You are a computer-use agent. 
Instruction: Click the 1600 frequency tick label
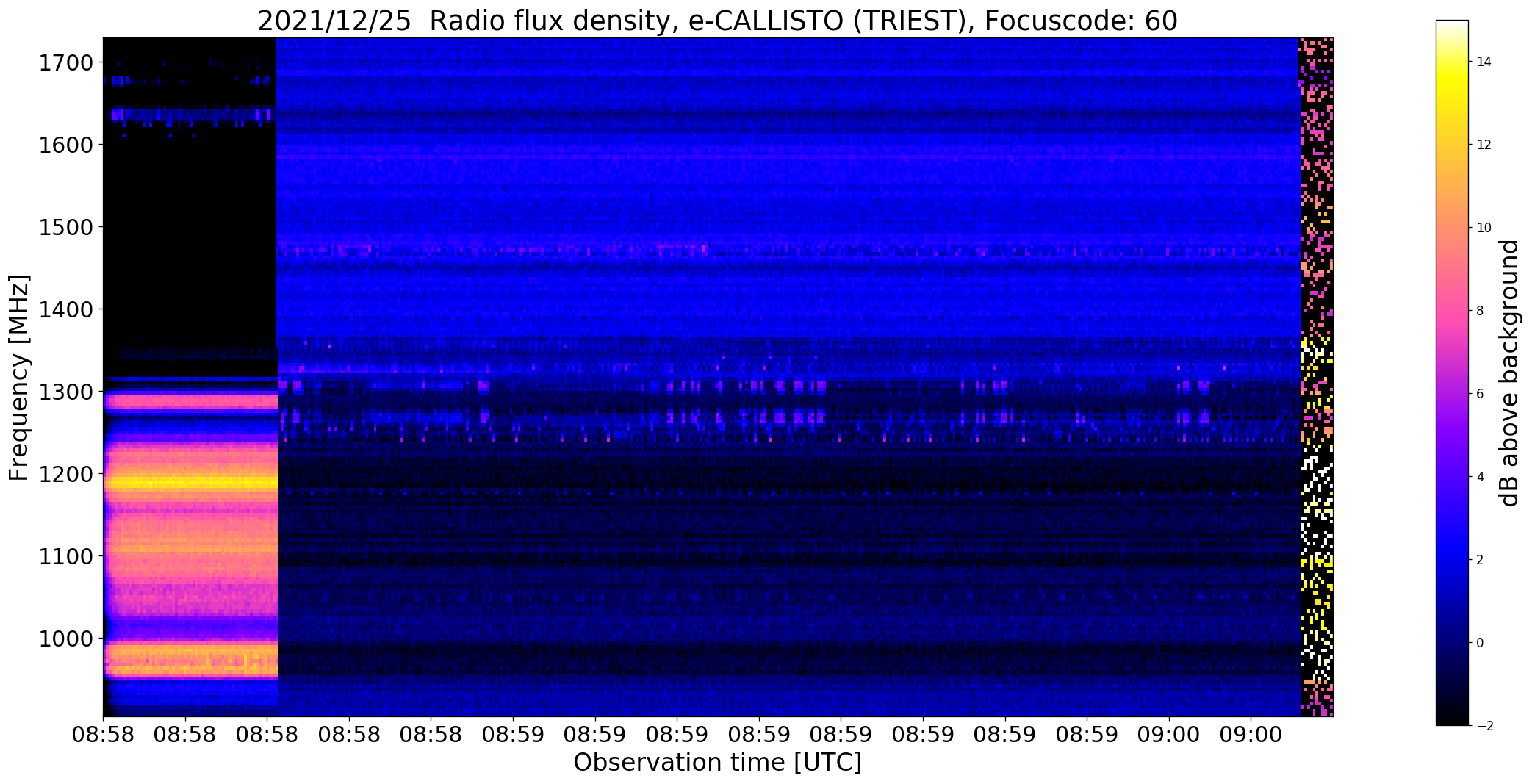[x=65, y=145]
